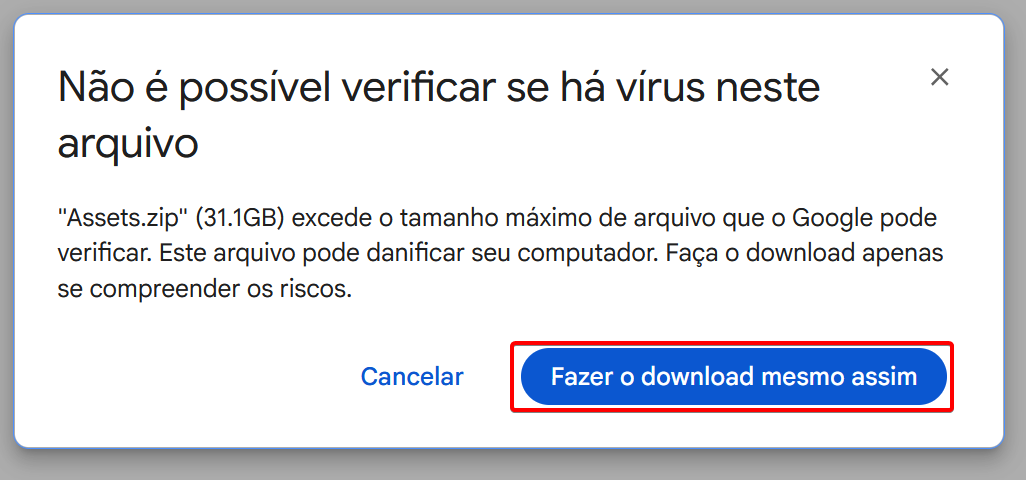Click "Faça o download apenas" text
The width and height of the screenshot is (1026, 480).
point(805,253)
